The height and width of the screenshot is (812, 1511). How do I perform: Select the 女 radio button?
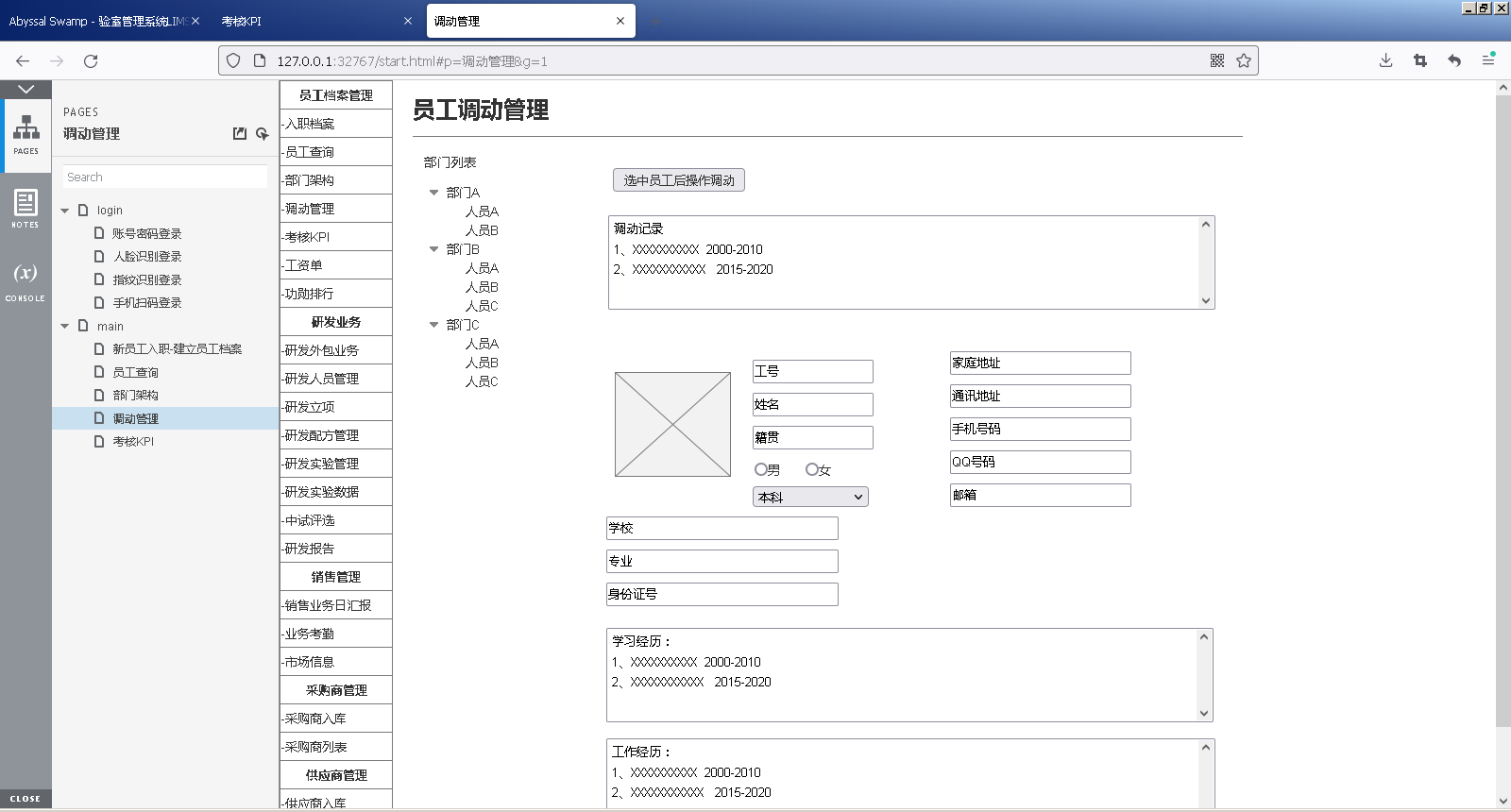click(811, 469)
